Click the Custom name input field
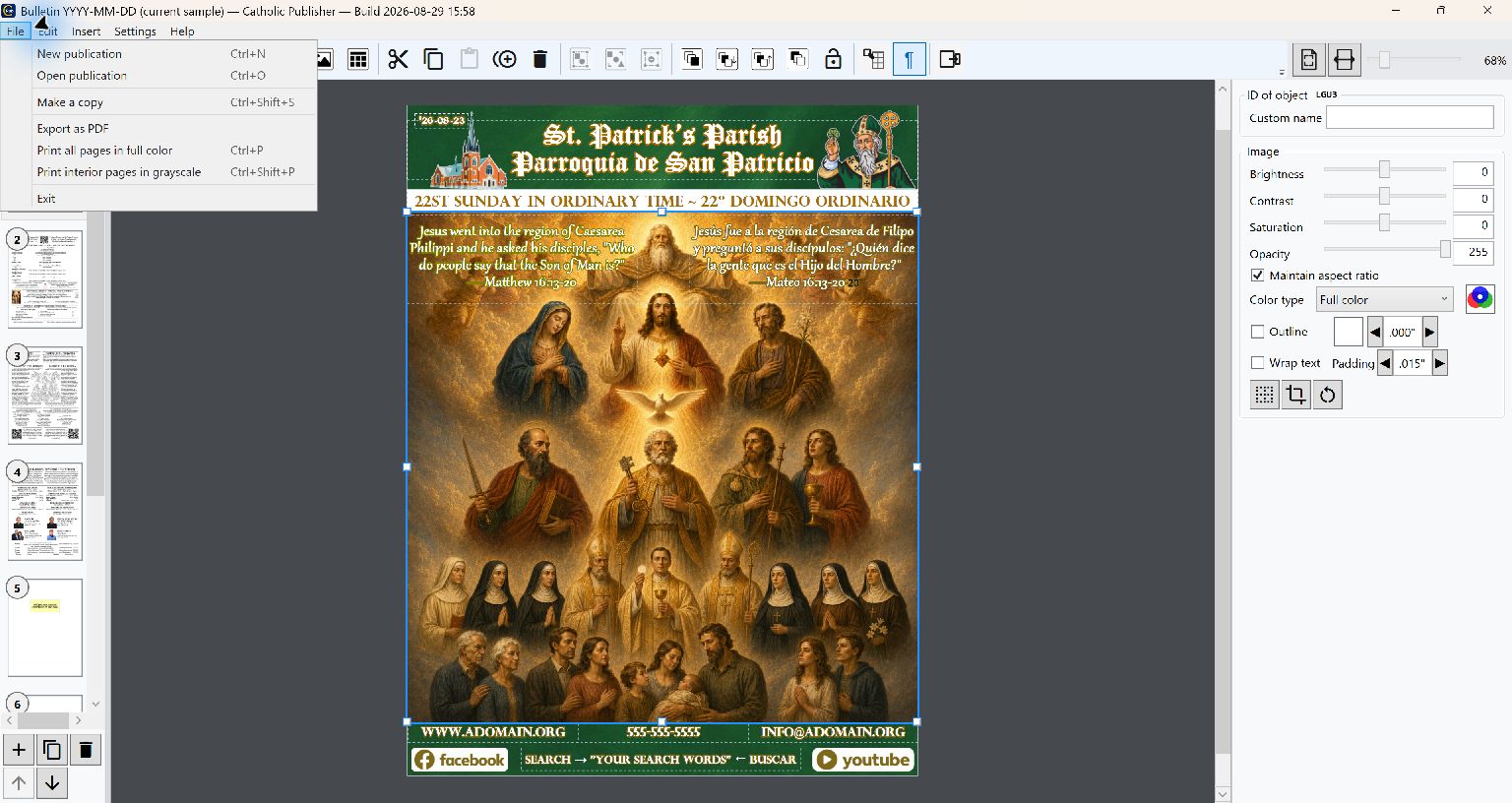 point(1410,118)
